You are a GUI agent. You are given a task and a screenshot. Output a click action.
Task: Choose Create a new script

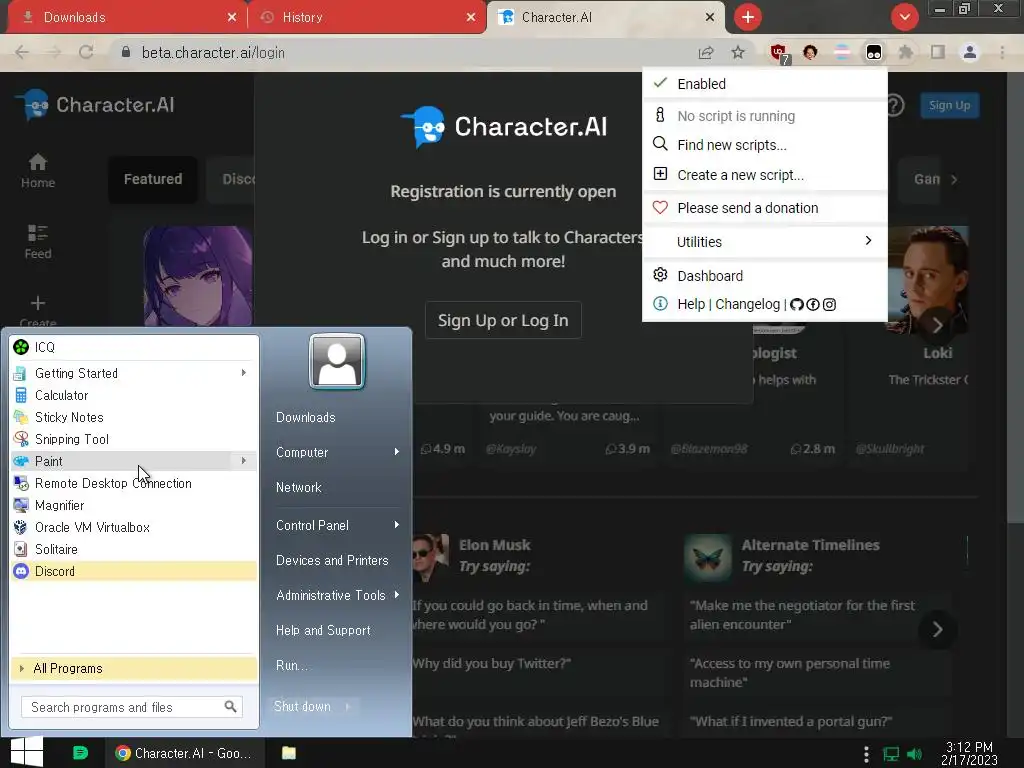765,175
